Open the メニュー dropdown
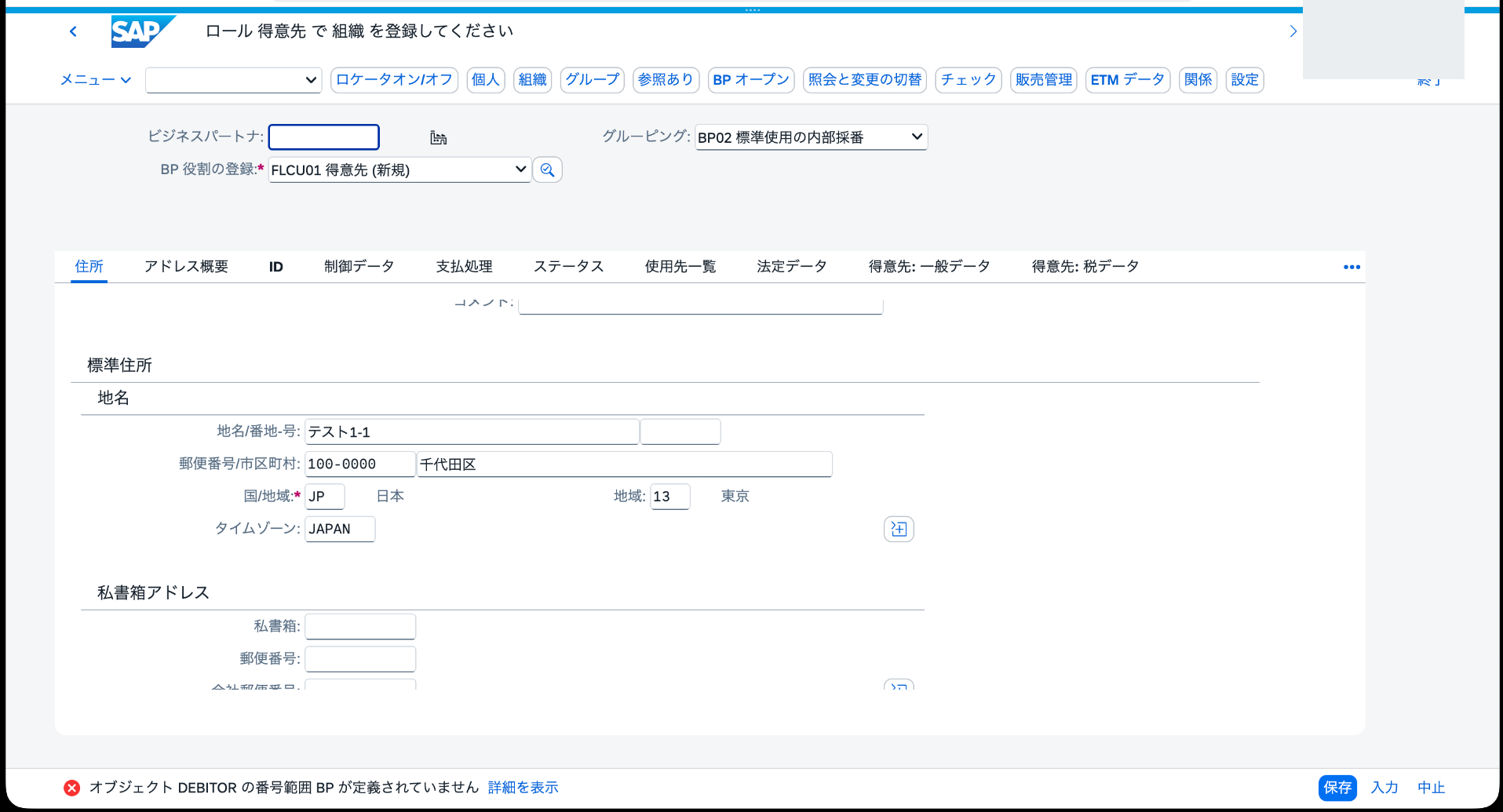Viewport: 1503px width, 812px height. tap(96, 80)
